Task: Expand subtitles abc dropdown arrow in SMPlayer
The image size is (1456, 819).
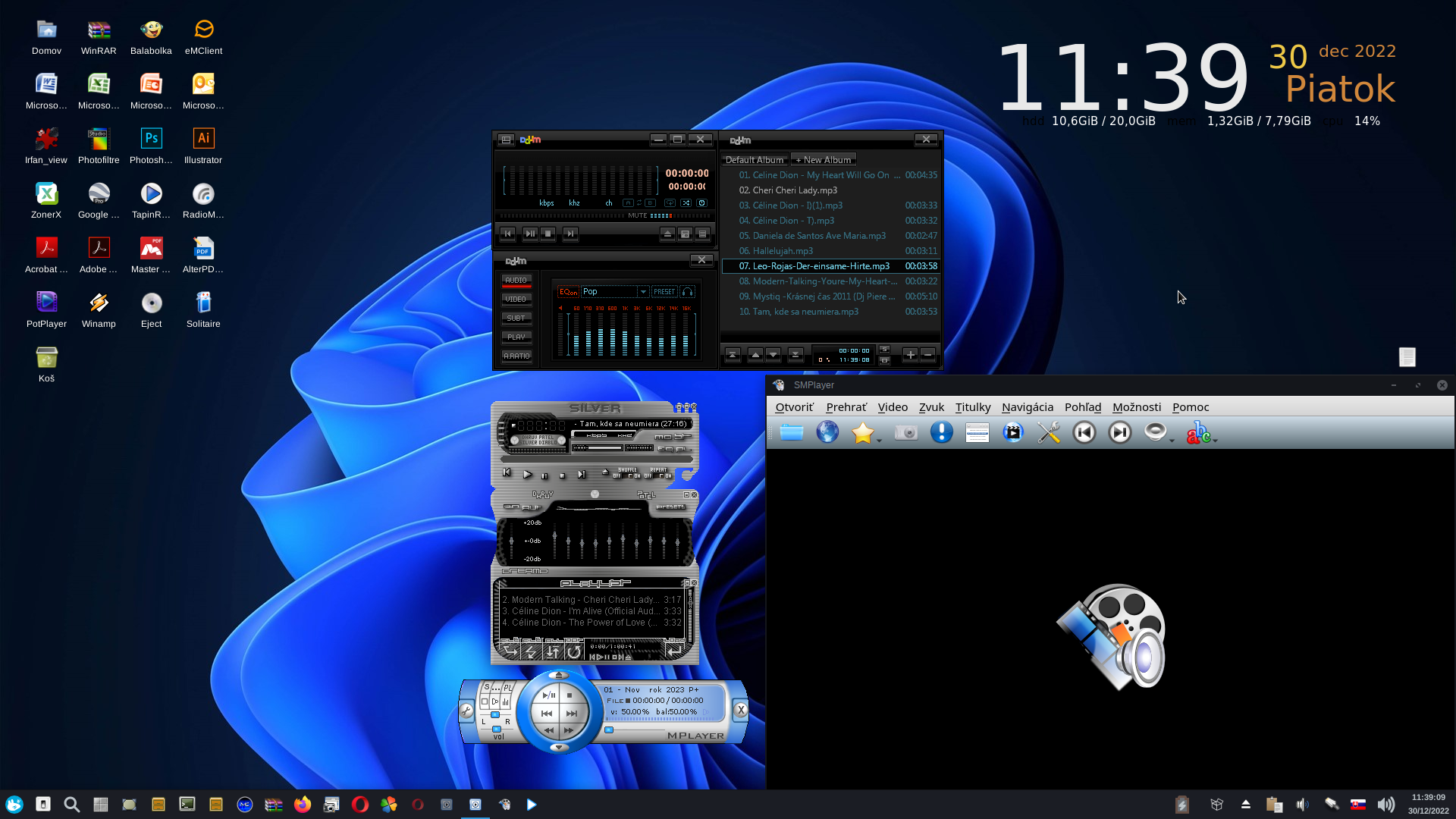Action: (x=1216, y=440)
